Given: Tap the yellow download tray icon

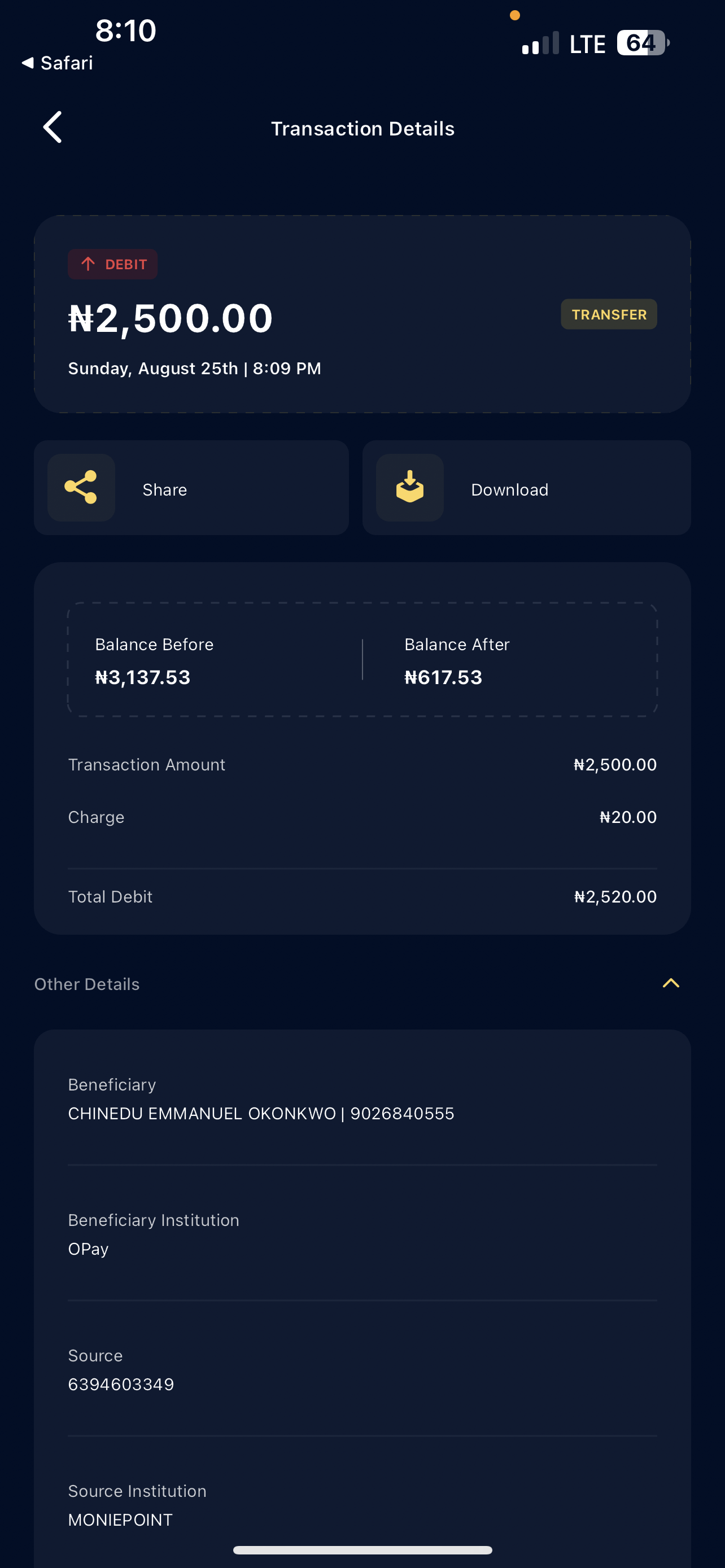Looking at the screenshot, I should coord(410,487).
